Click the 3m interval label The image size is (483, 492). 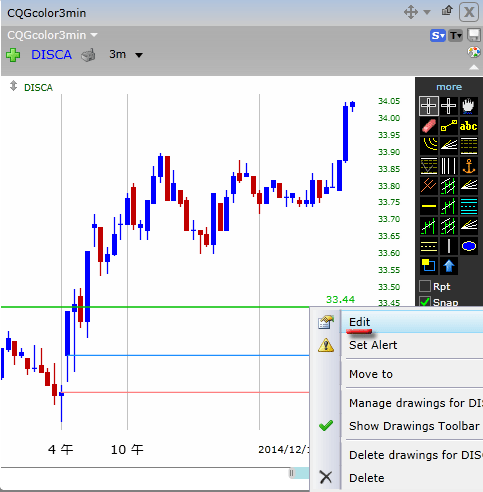(x=117, y=54)
